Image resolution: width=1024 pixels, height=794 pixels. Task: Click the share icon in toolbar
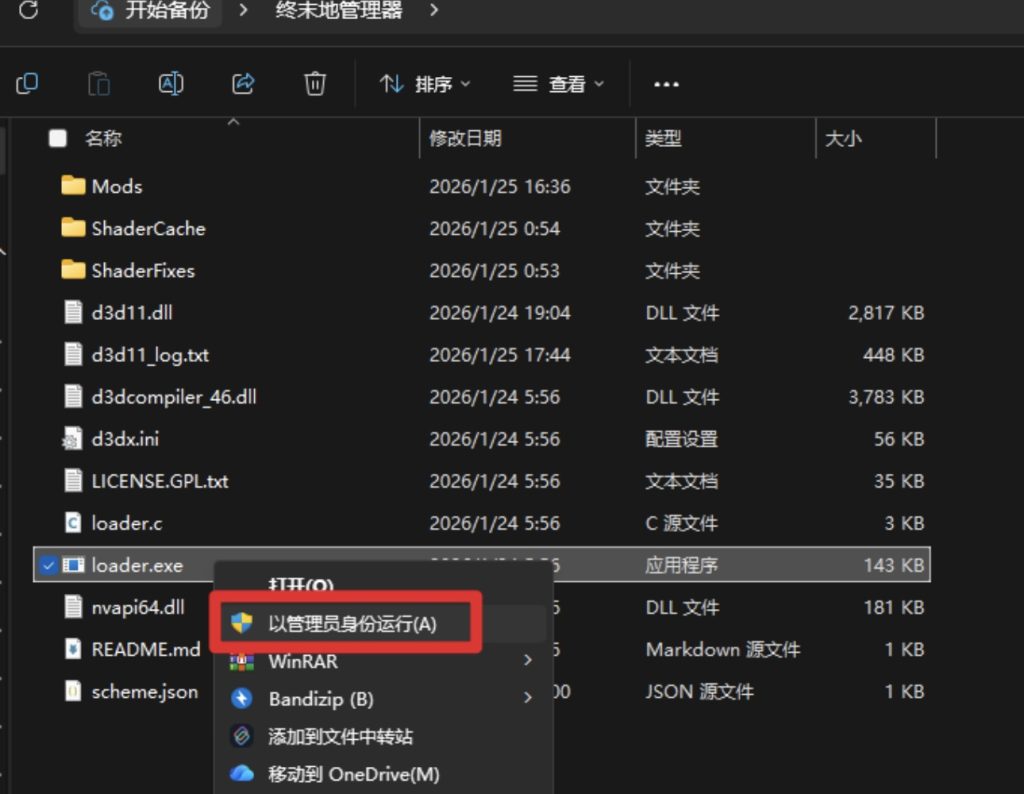click(x=243, y=84)
